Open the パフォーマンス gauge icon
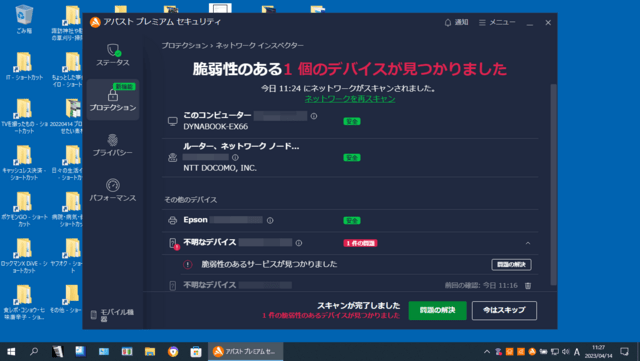Viewport: 640px width, 361px height. click(113, 185)
